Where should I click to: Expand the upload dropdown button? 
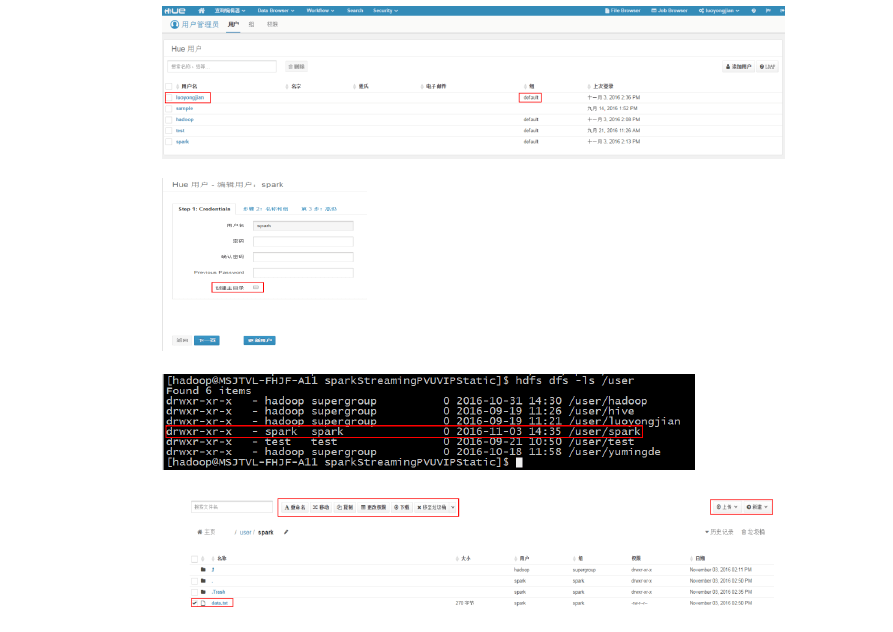point(727,507)
